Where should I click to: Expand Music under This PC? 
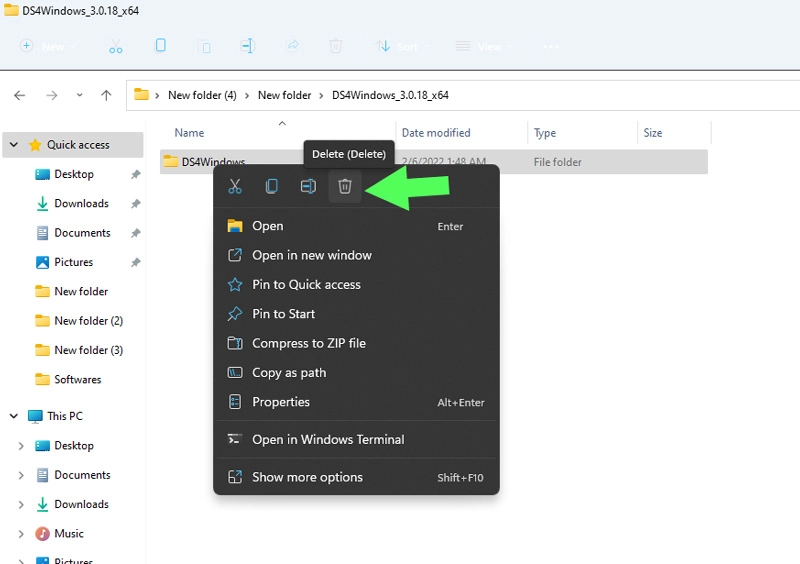click(21, 534)
